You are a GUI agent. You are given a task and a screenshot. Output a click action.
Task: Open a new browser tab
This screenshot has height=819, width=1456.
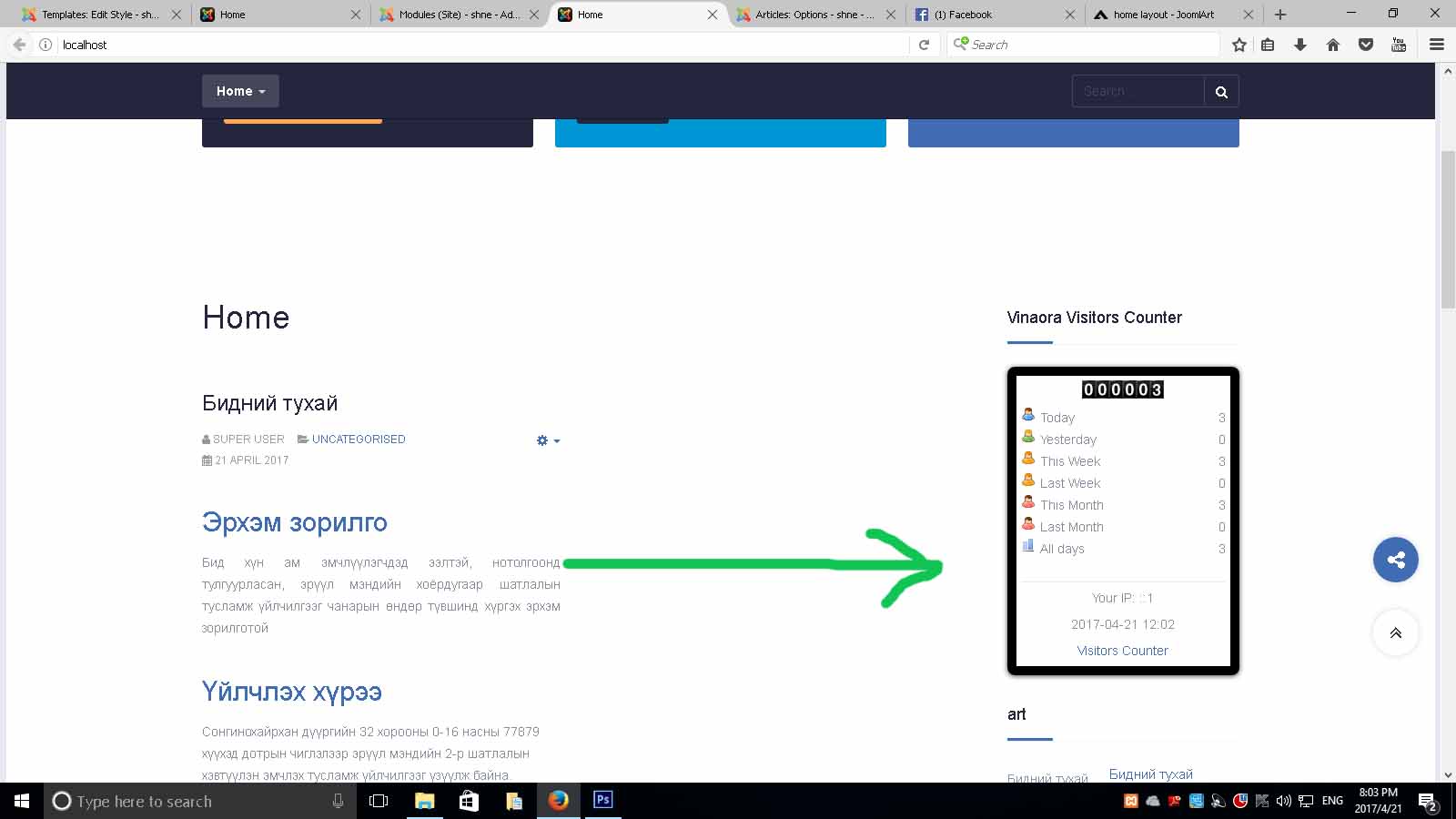point(1280,15)
